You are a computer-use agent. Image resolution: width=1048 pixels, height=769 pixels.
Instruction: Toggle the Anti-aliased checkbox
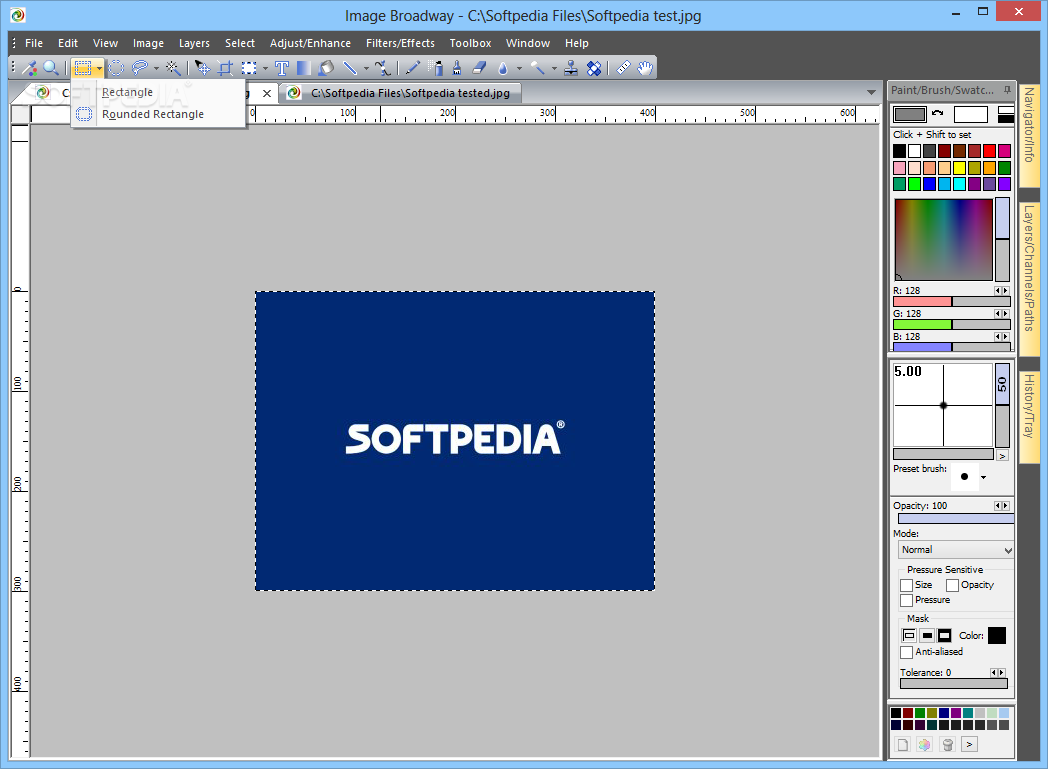906,652
